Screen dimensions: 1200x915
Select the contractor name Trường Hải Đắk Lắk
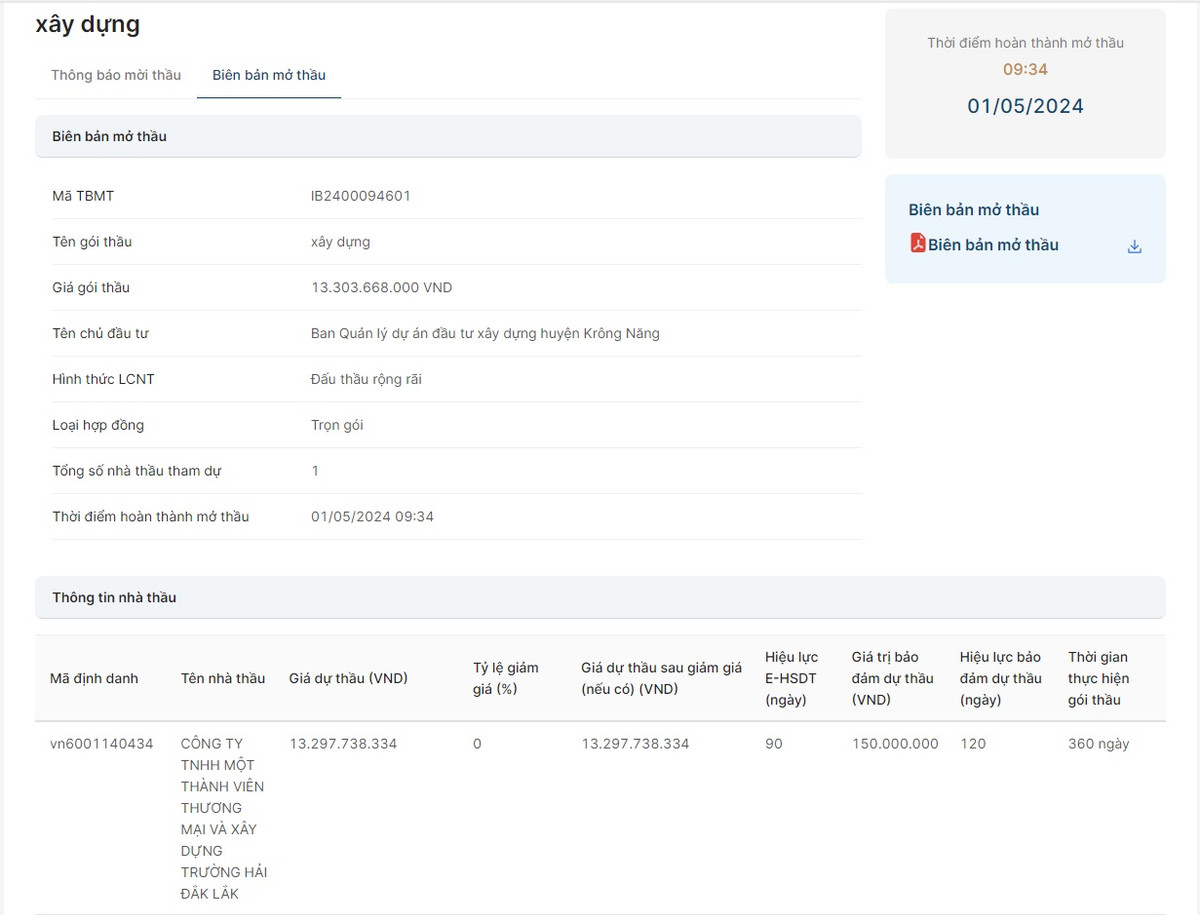[223, 818]
